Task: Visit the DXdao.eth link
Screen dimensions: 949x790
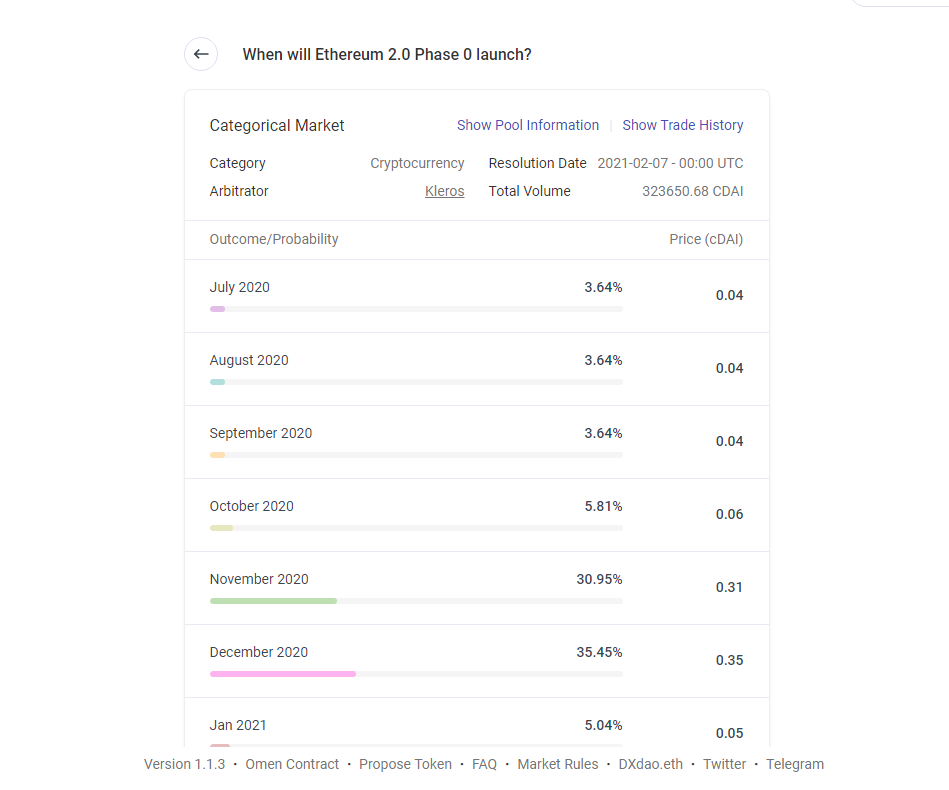Action: pyautogui.click(x=650, y=764)
